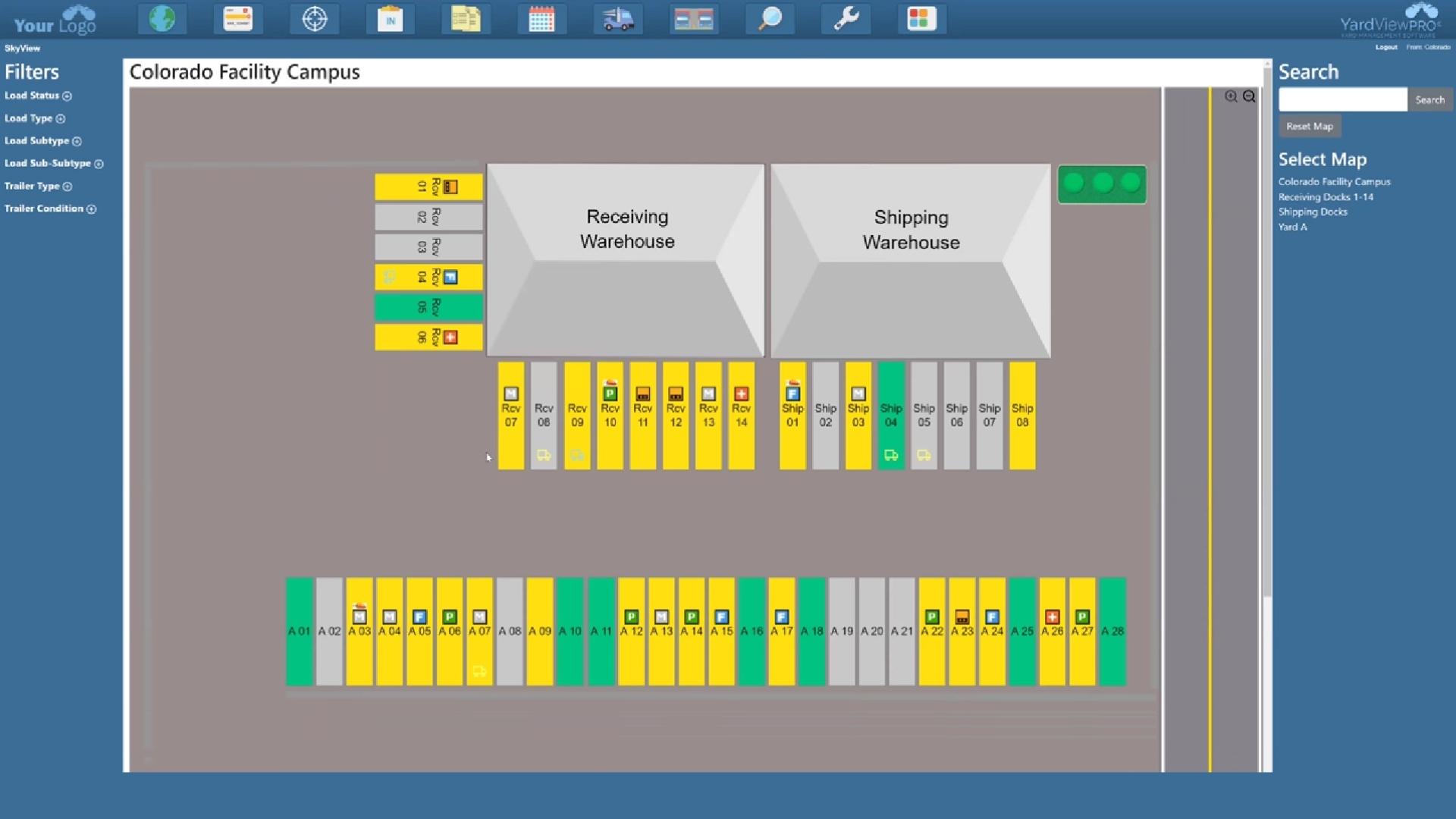Expand the Load Sub-Subtype filter
This screenshot has width=1456, height=819.
pyautogui.click(x=99, y=164)
